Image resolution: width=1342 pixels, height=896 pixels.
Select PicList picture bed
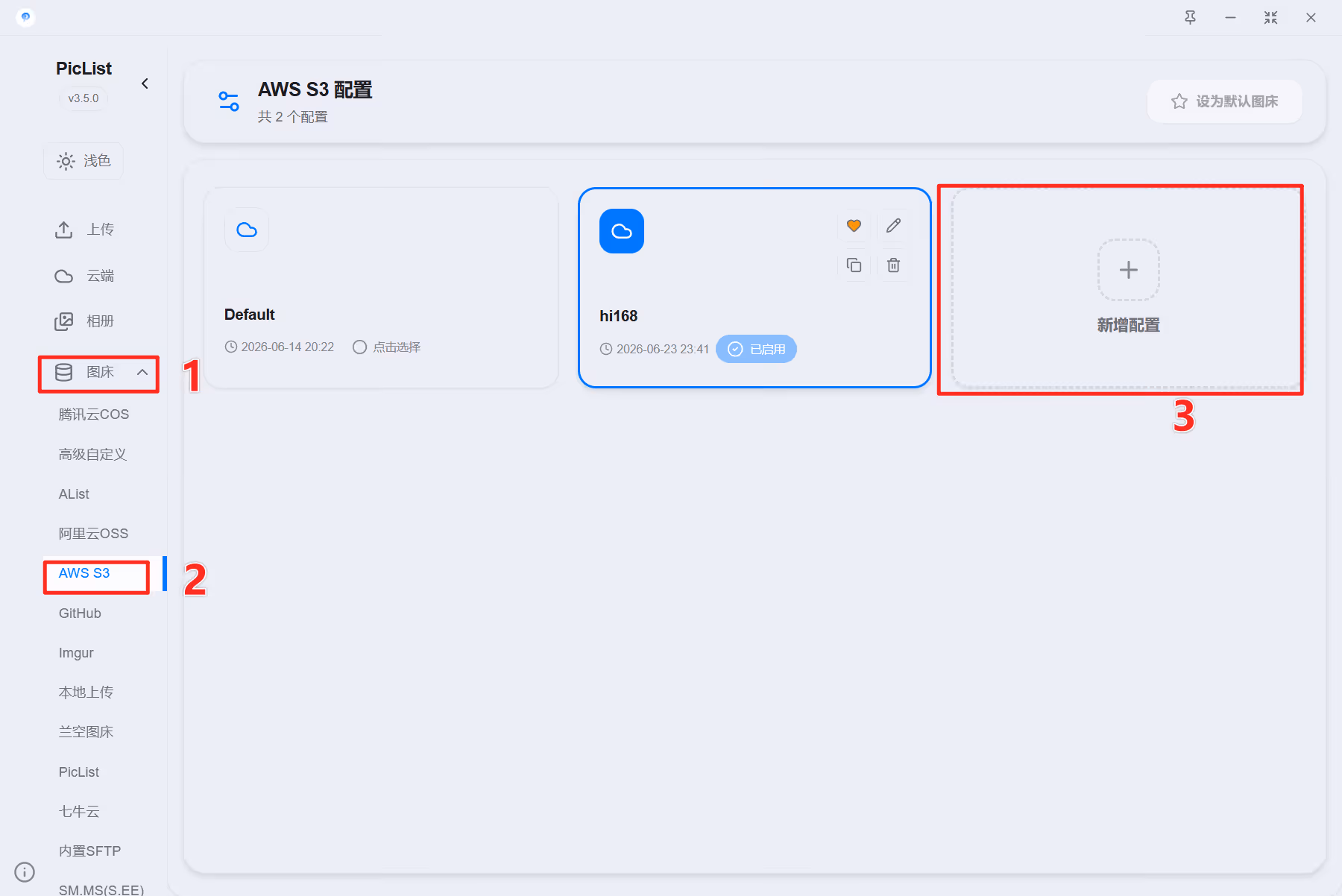click(79, 772)
